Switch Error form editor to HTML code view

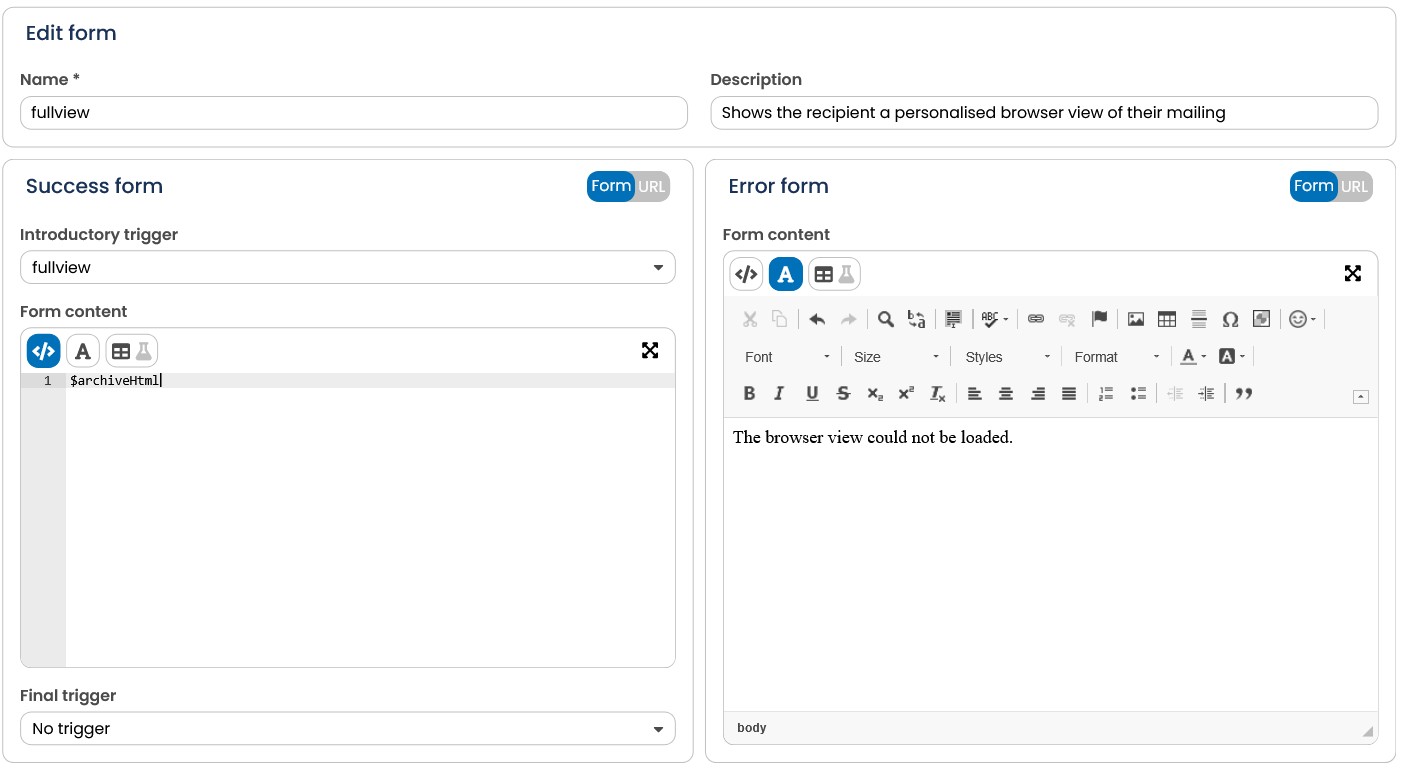click(746, 274)
